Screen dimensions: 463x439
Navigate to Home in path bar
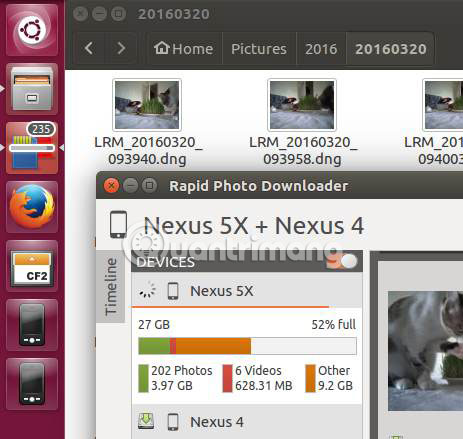point(184,48)
